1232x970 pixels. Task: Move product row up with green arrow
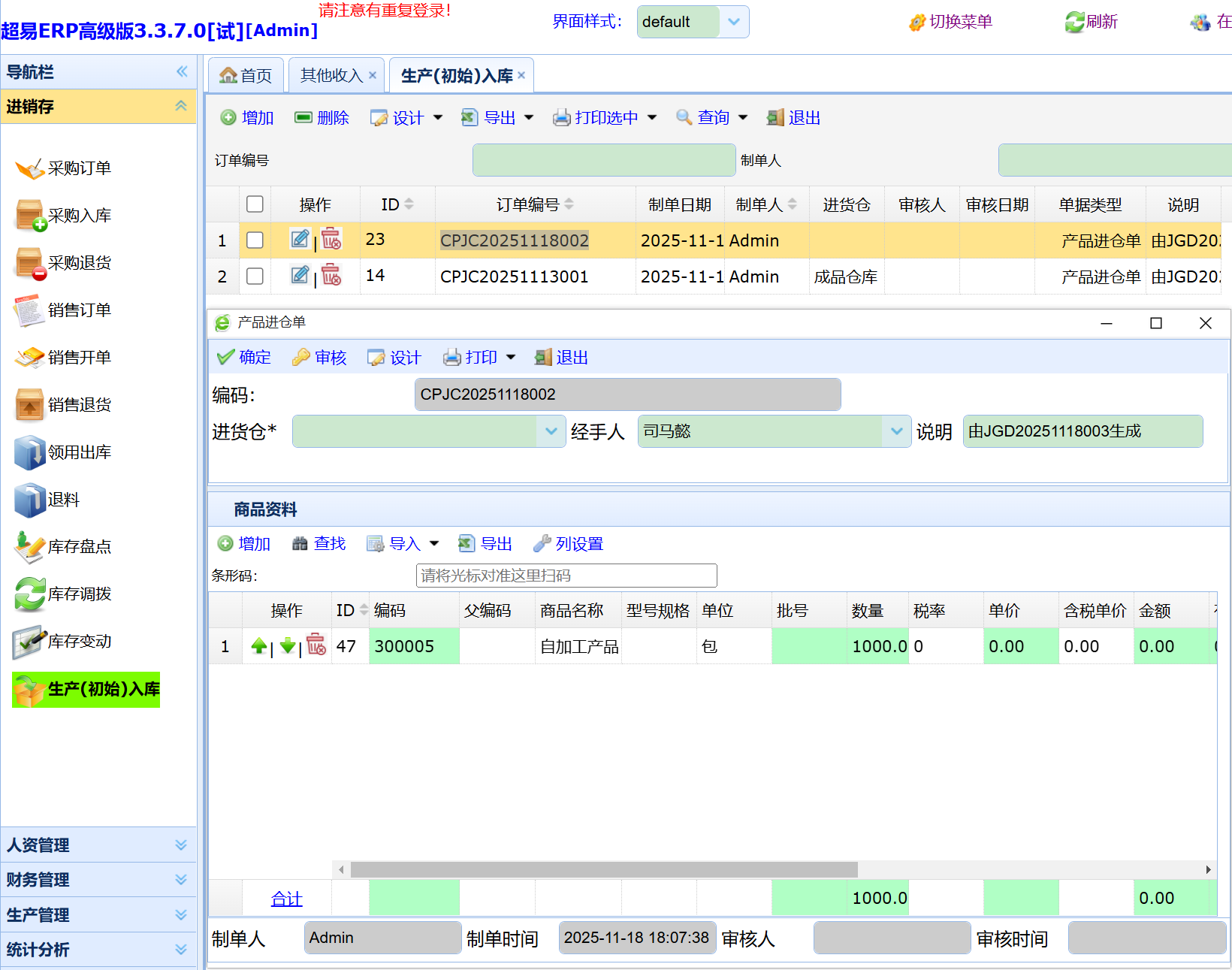click(x=259, y=645)
